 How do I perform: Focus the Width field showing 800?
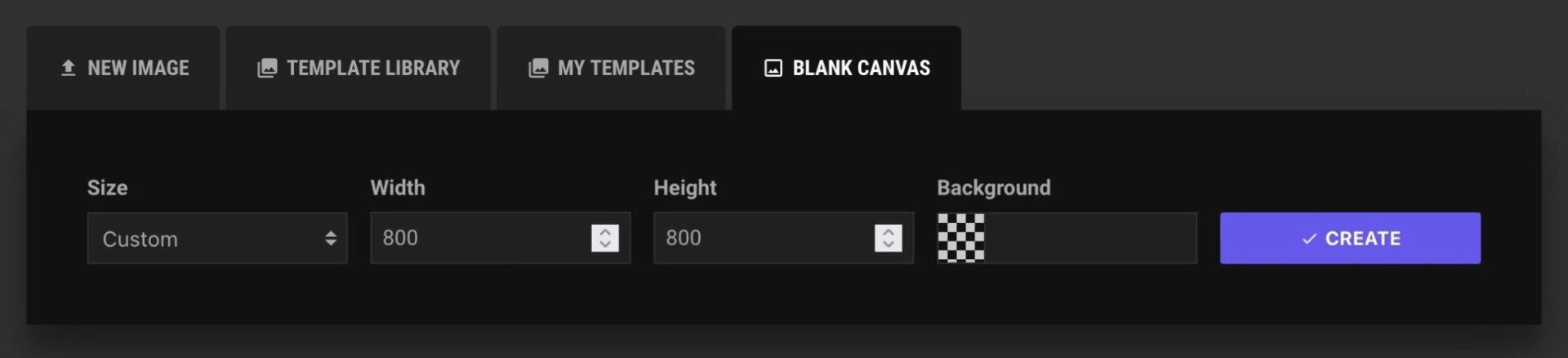coord(478,239)
